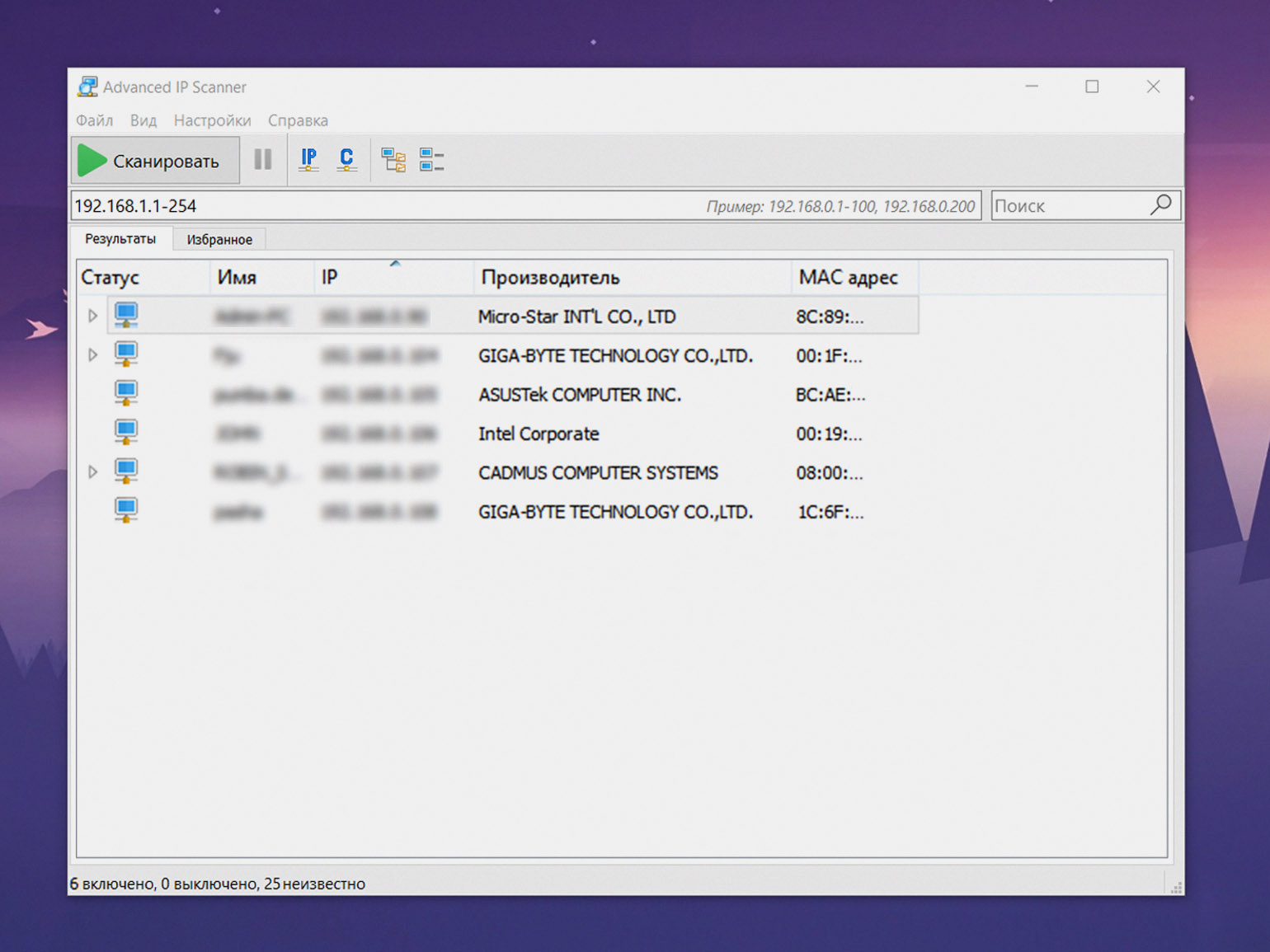Open the Справка menu
Screen dimensions: 1270x952
pyautogui.click(x=298, y=120)
